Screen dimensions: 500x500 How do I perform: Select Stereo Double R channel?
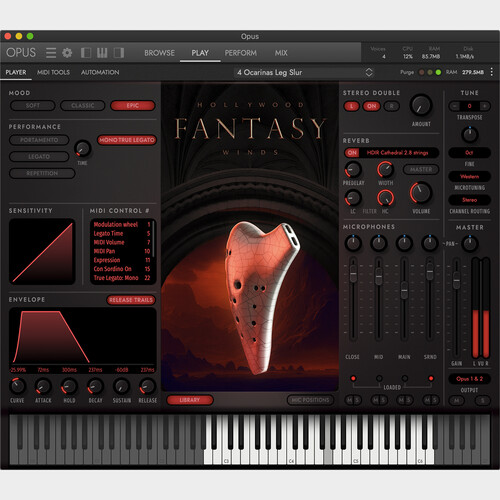[x=392, y=106]
